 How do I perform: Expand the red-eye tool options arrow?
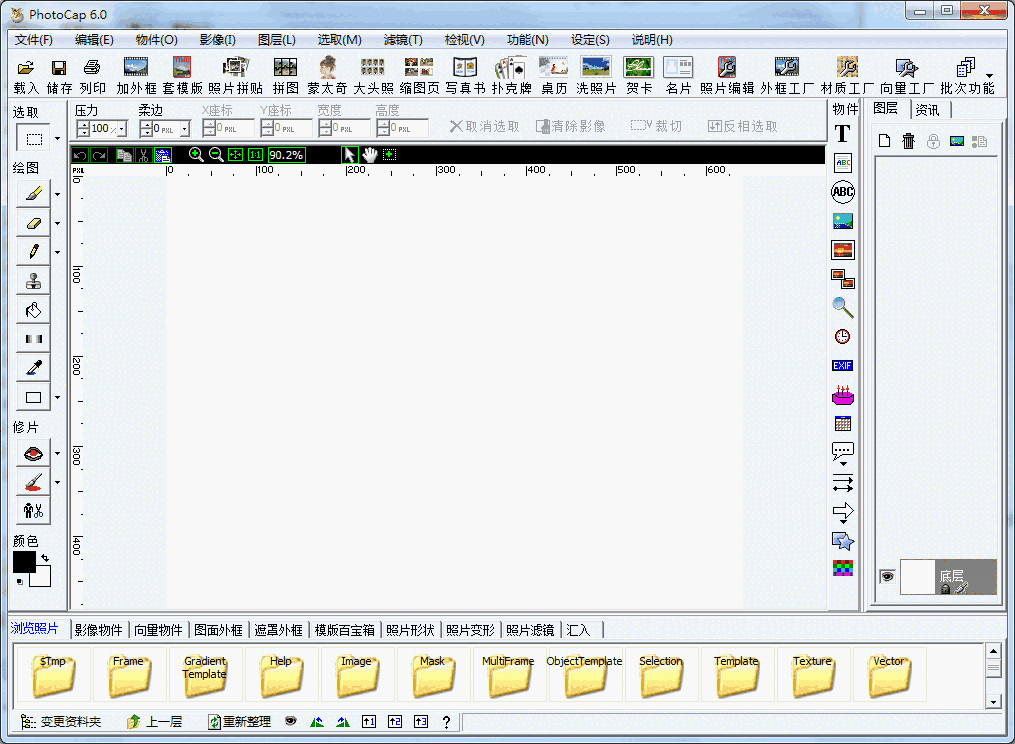point(57,453)
